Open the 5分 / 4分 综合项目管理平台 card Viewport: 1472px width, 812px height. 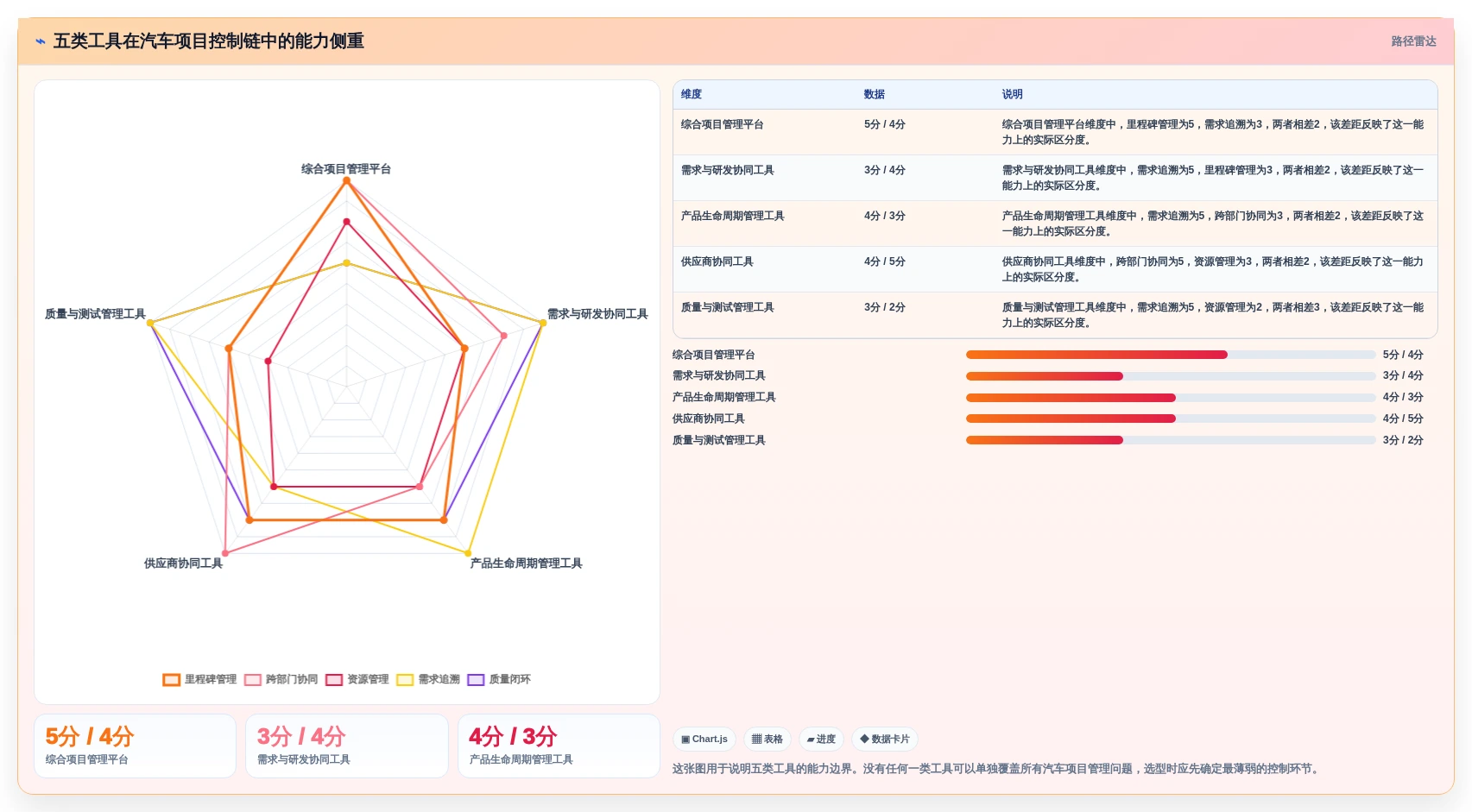click(x=135, y=746)
